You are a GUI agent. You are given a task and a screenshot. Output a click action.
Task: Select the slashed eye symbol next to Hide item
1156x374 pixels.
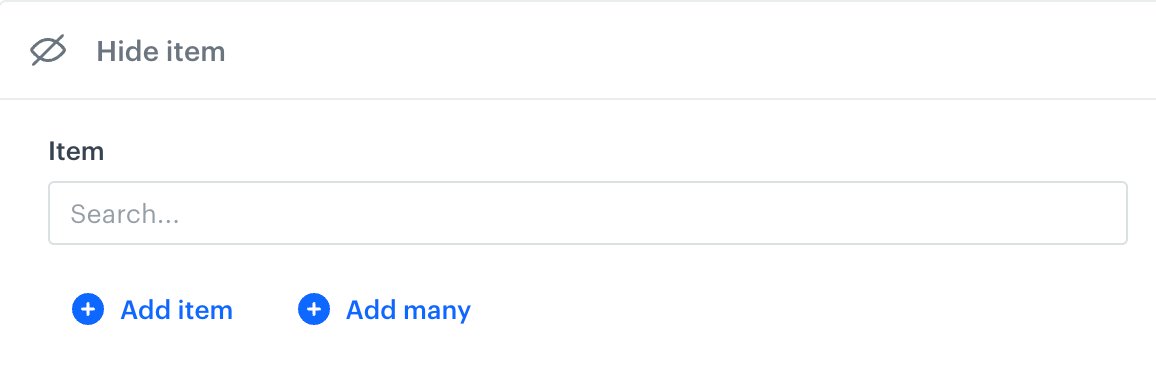pyautogui.click(x=49, y=51)
